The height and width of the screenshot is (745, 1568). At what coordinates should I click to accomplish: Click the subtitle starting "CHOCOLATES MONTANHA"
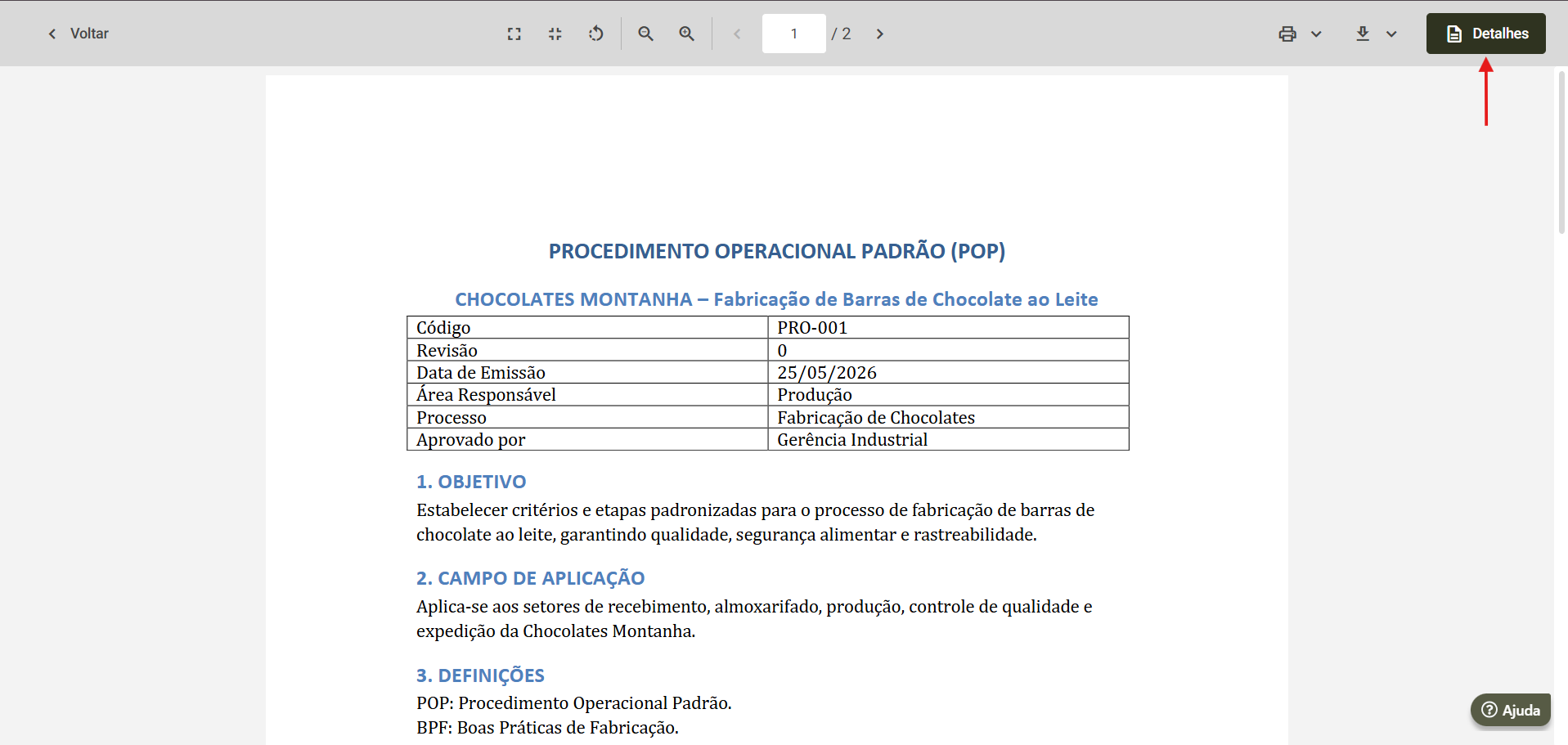coord(777,299)
